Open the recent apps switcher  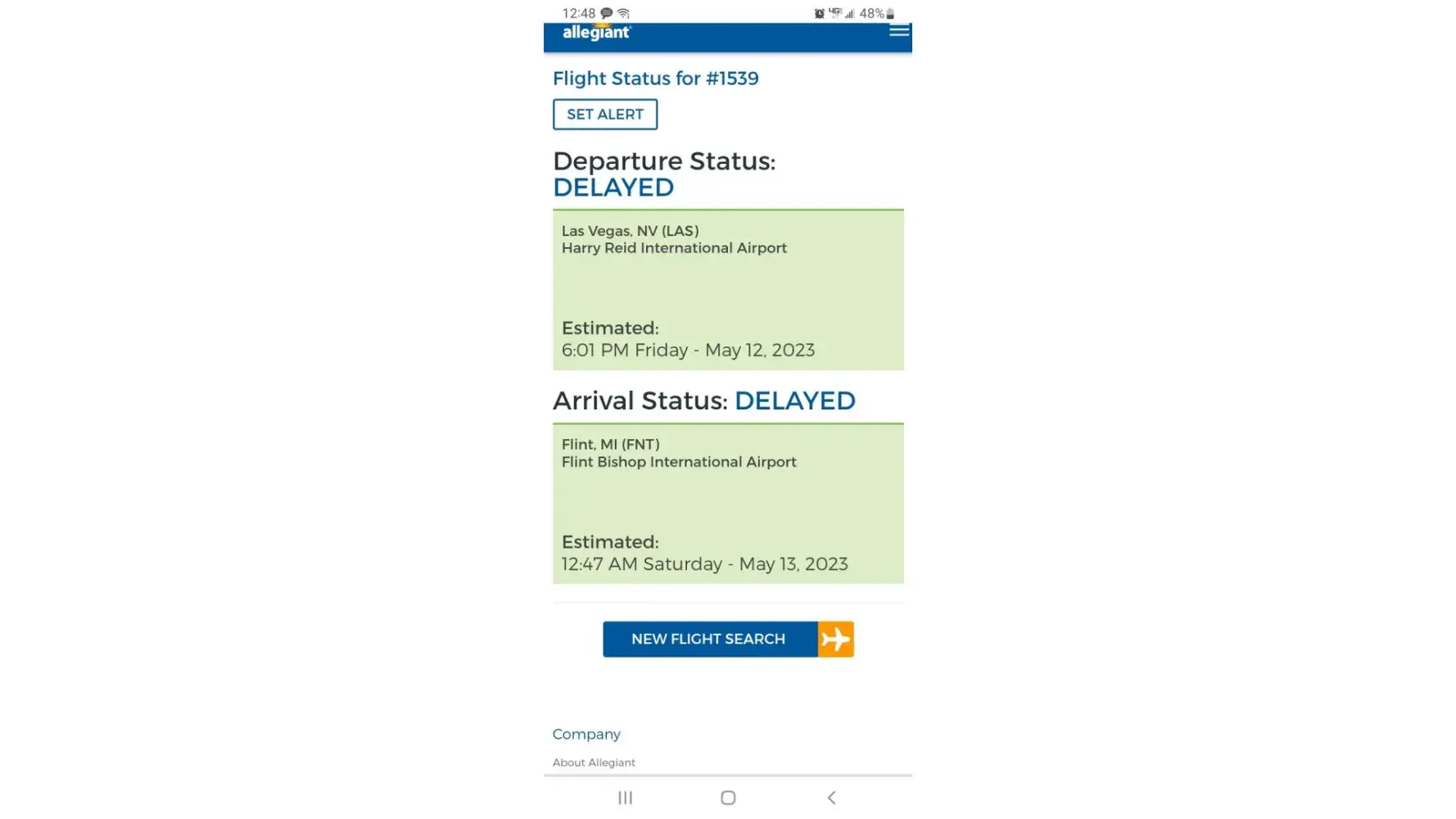[625, 798]
